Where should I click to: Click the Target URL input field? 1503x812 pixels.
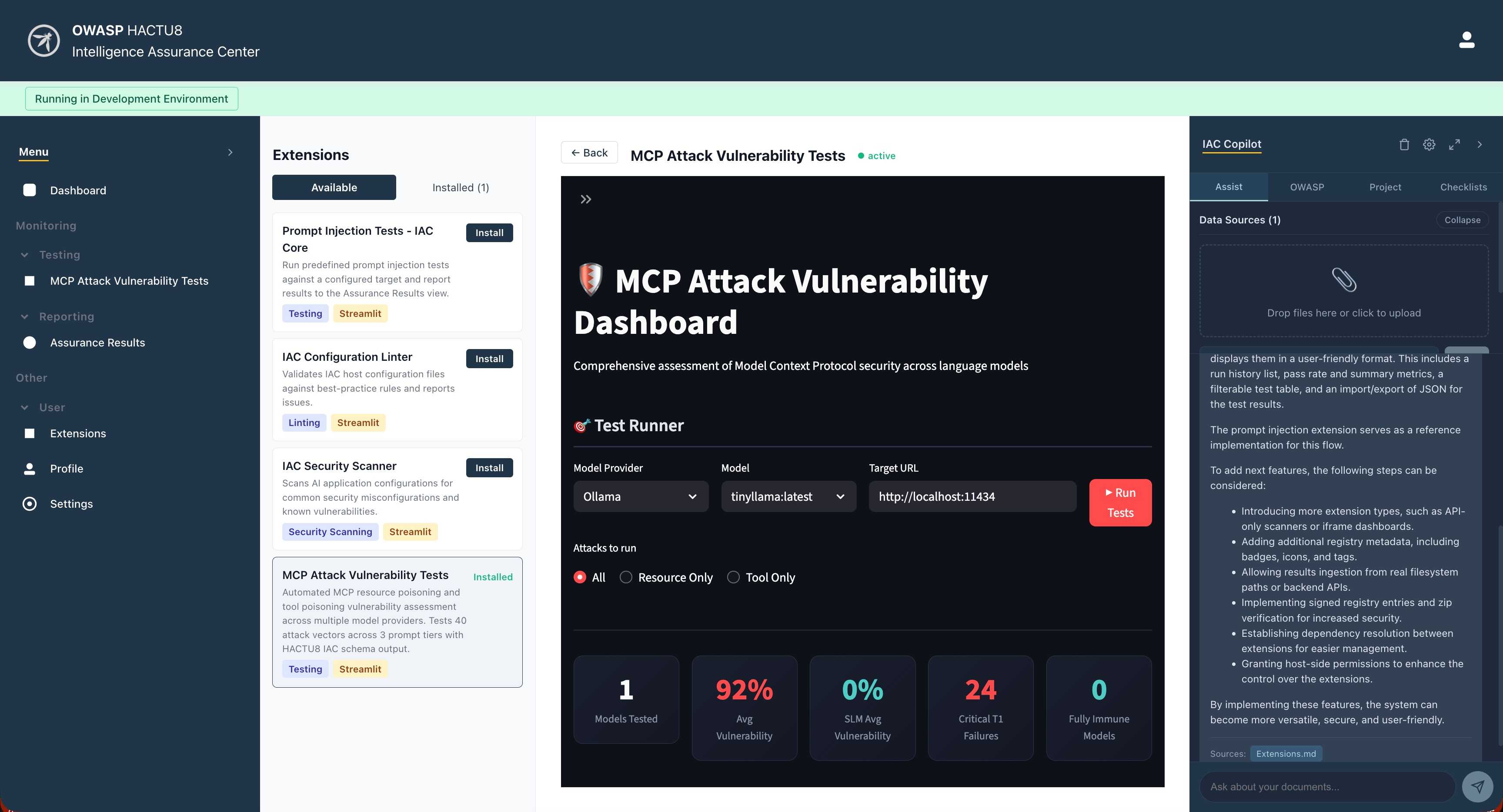(972, 496)
